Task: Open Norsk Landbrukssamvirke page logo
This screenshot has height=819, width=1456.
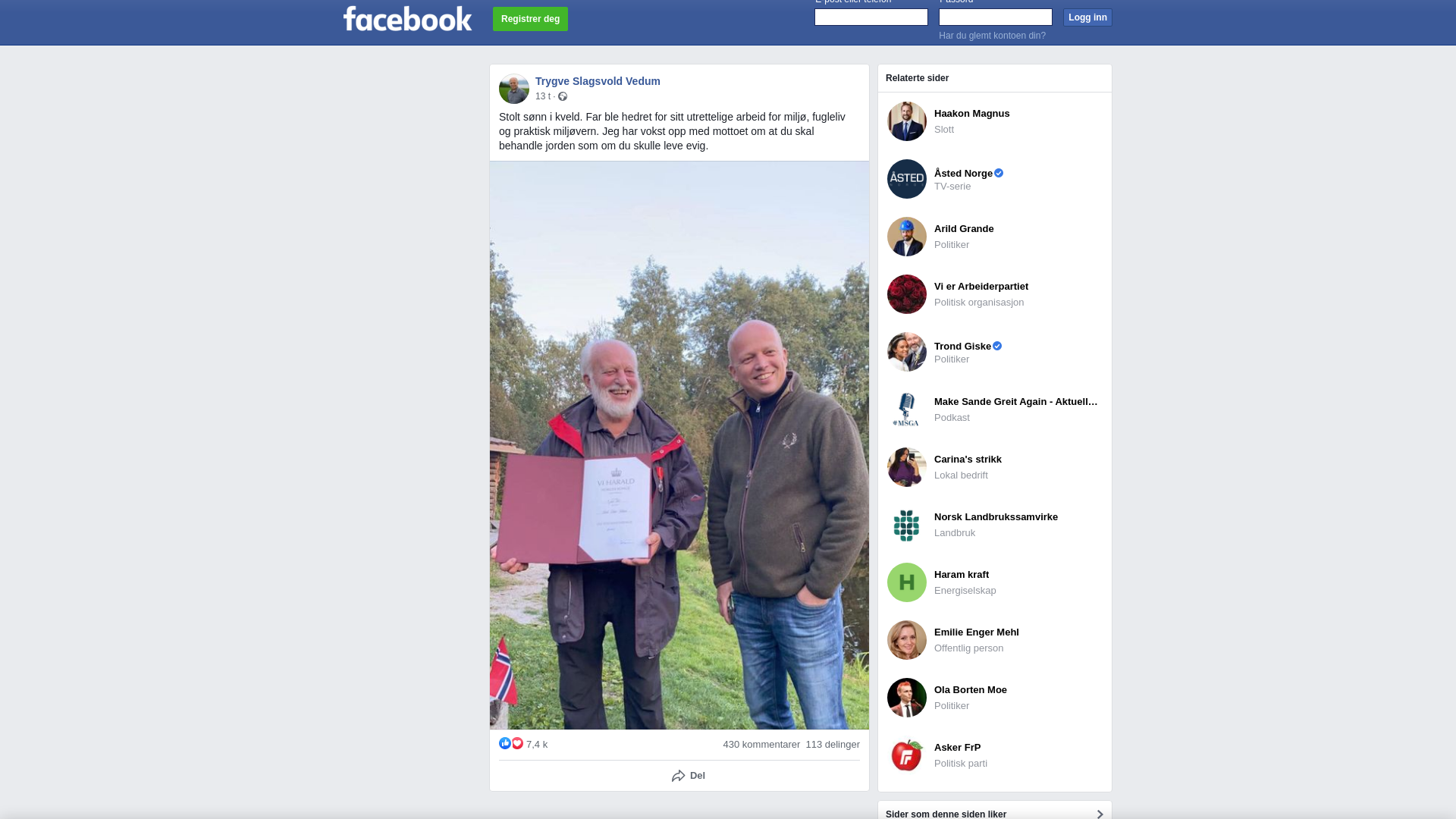Action: point(907,525)
